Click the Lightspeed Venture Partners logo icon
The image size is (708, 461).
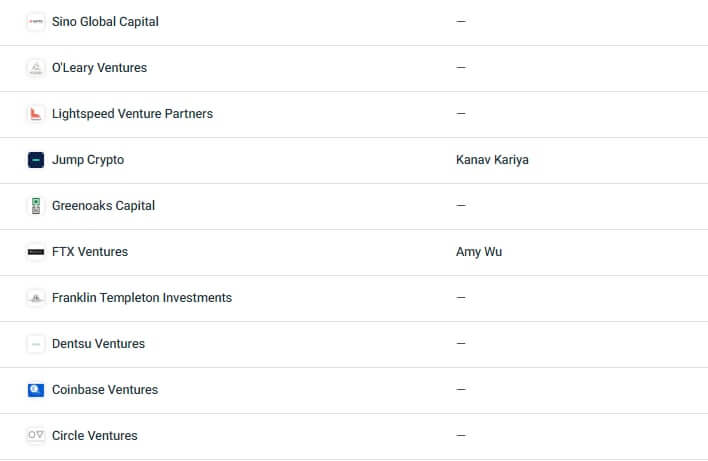point(36,114)
